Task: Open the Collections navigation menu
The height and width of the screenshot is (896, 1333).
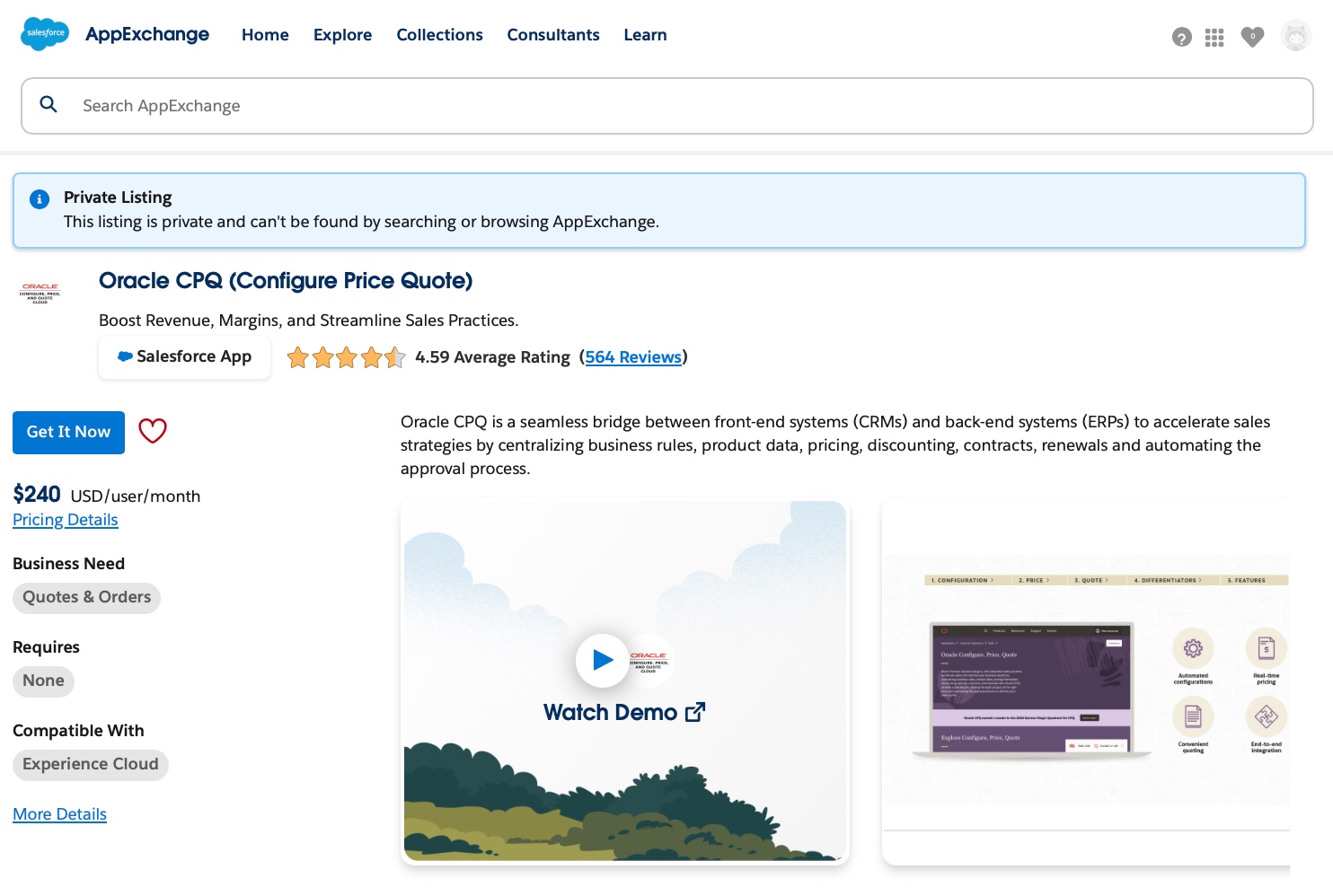Action: tap(439, 34)
